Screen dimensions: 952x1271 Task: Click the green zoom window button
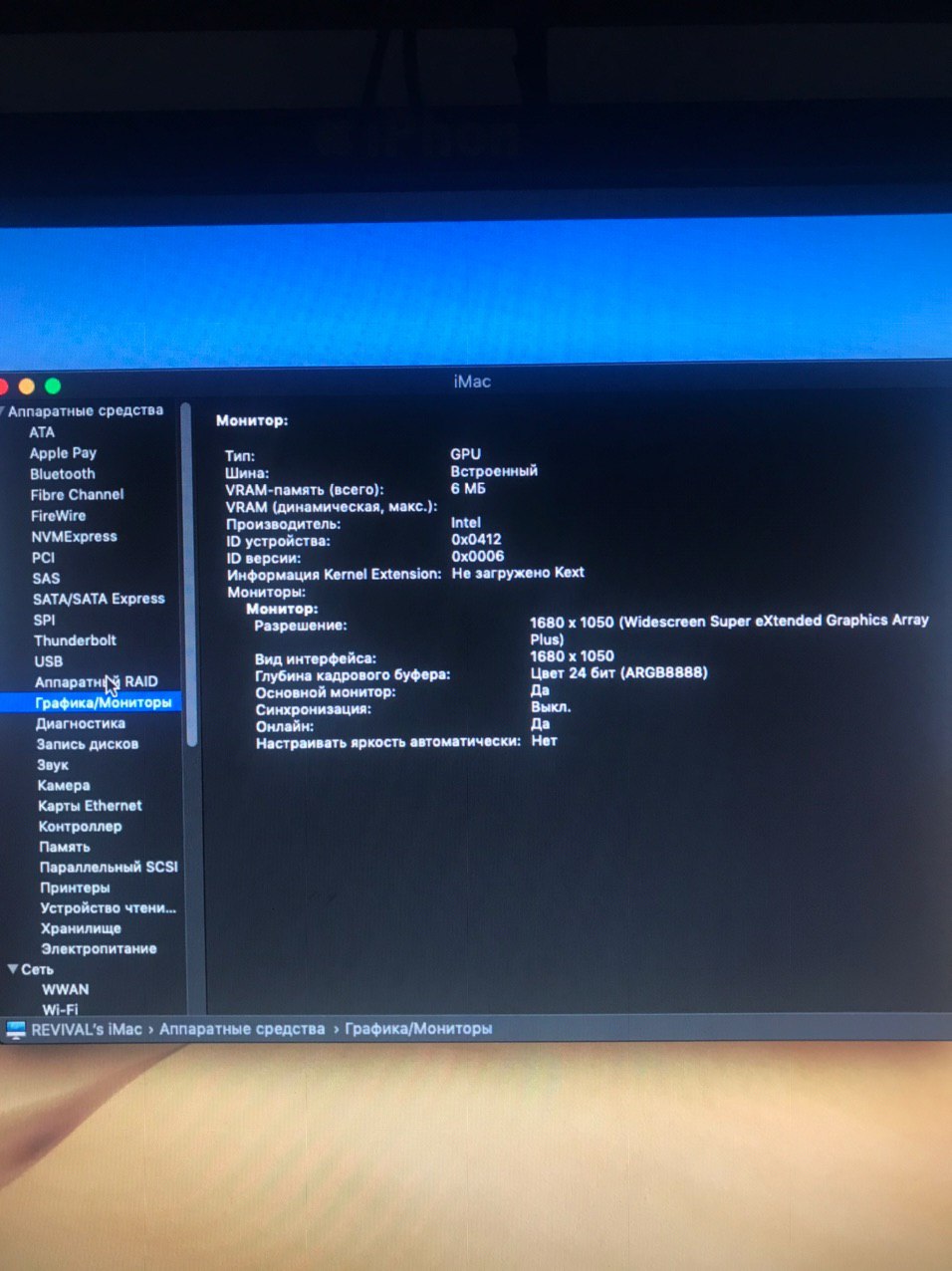pyautogui.click(x=53, y=386)
